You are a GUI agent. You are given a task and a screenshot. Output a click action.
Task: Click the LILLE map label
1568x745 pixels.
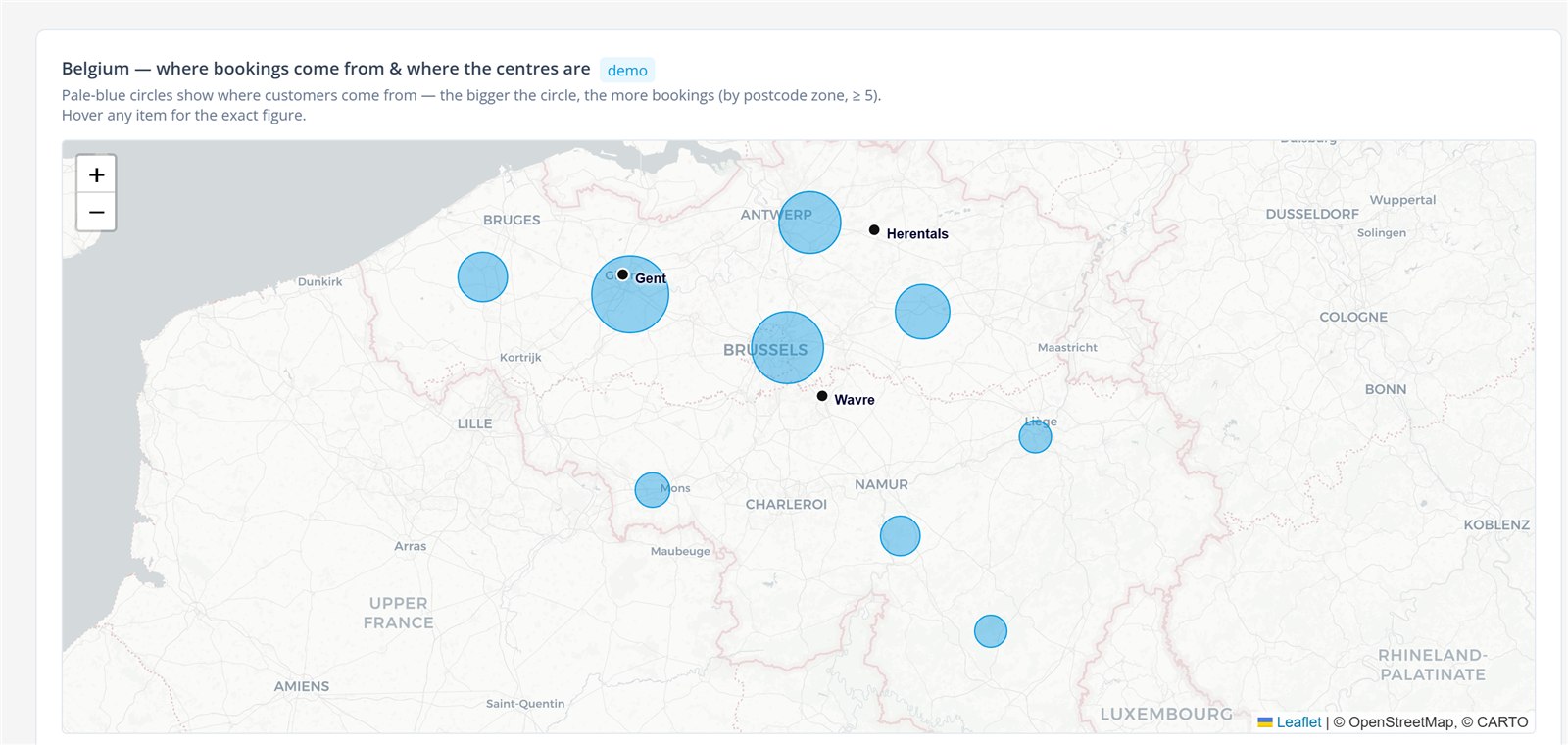click(474, 424)
